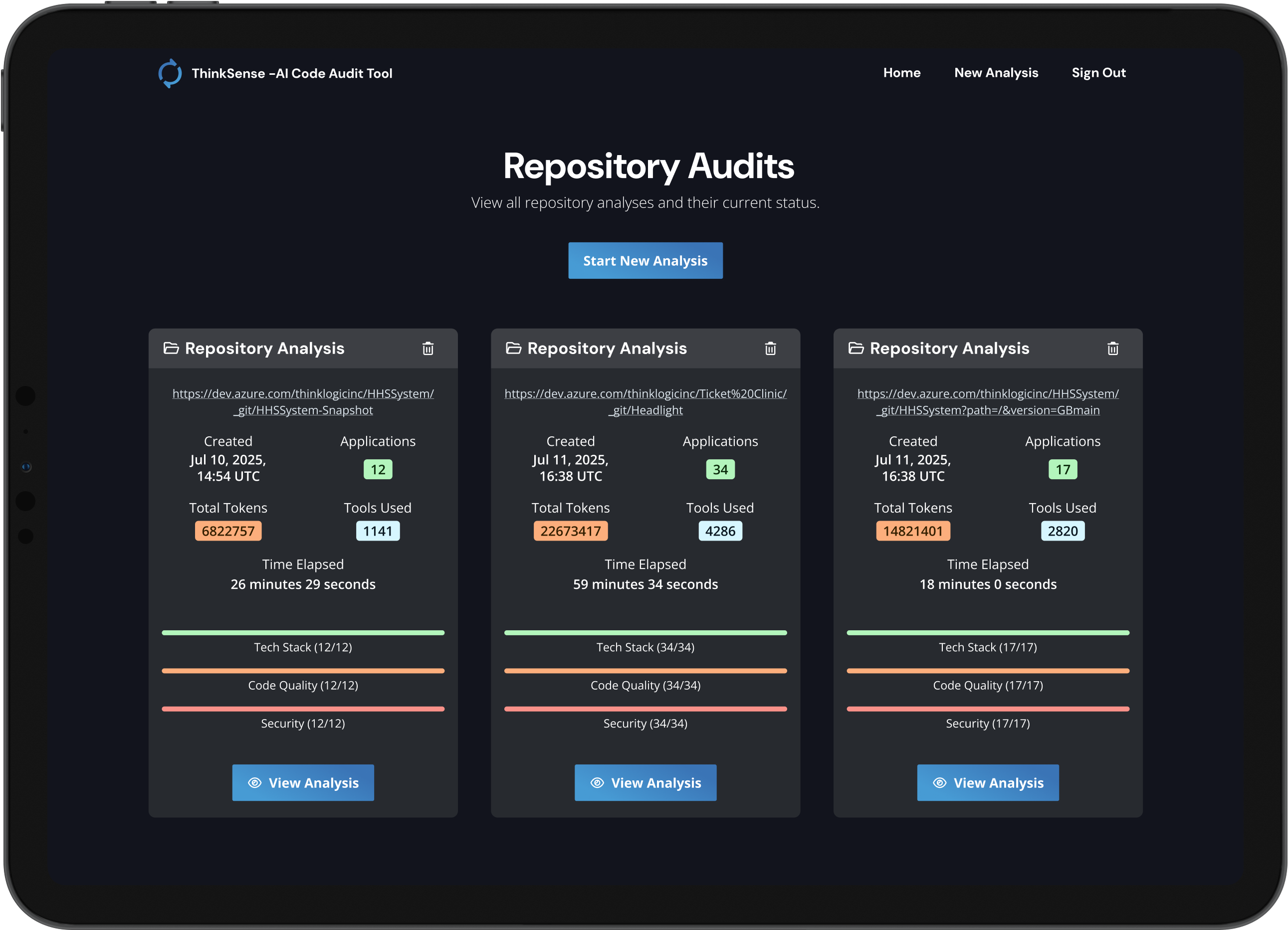Click the ThinkSense circular arrow logo
The image size is (1288, 930).
tap(170, 73)
